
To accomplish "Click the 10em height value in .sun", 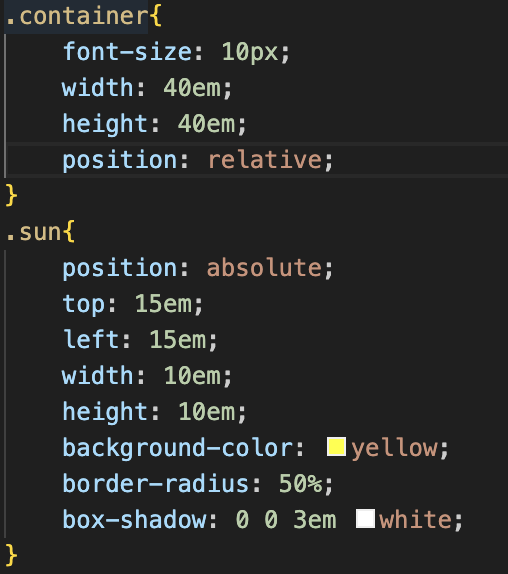I will (x=207, y=411).
